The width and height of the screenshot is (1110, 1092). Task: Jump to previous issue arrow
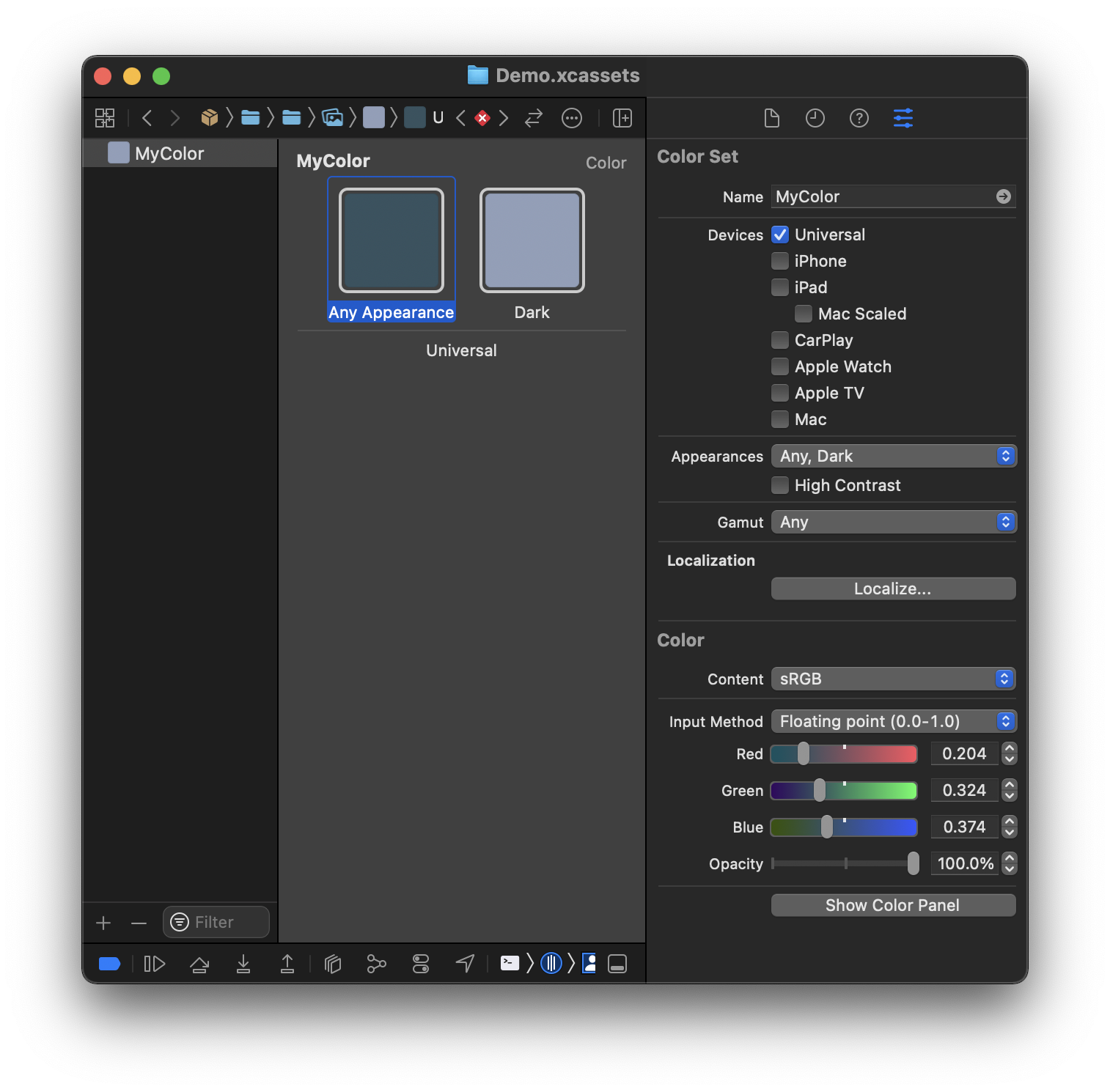(460, 118)
